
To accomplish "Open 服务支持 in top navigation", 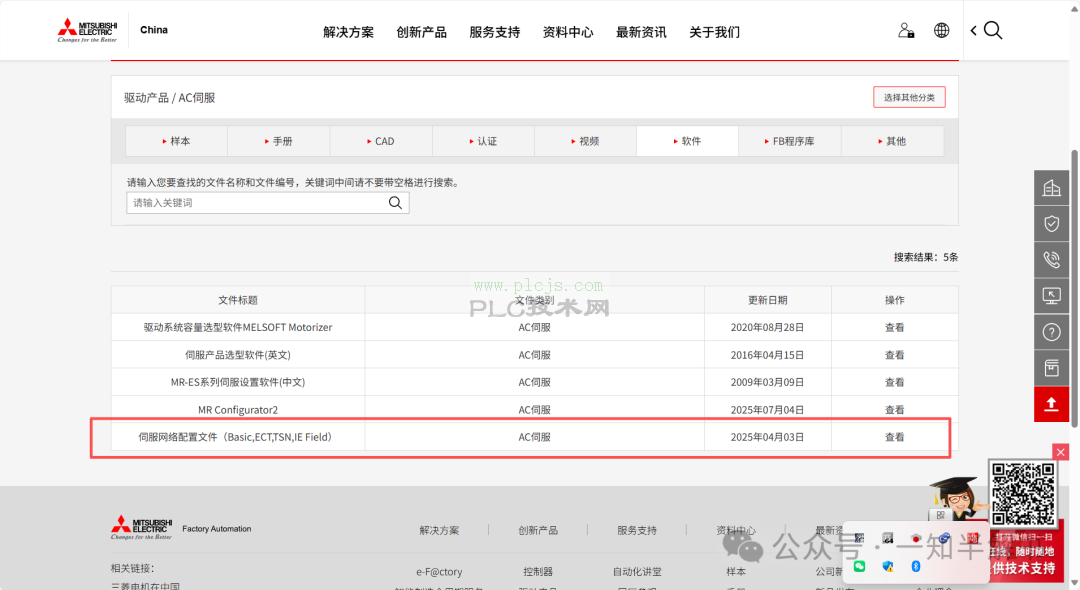I will click(x=495, y=32).
